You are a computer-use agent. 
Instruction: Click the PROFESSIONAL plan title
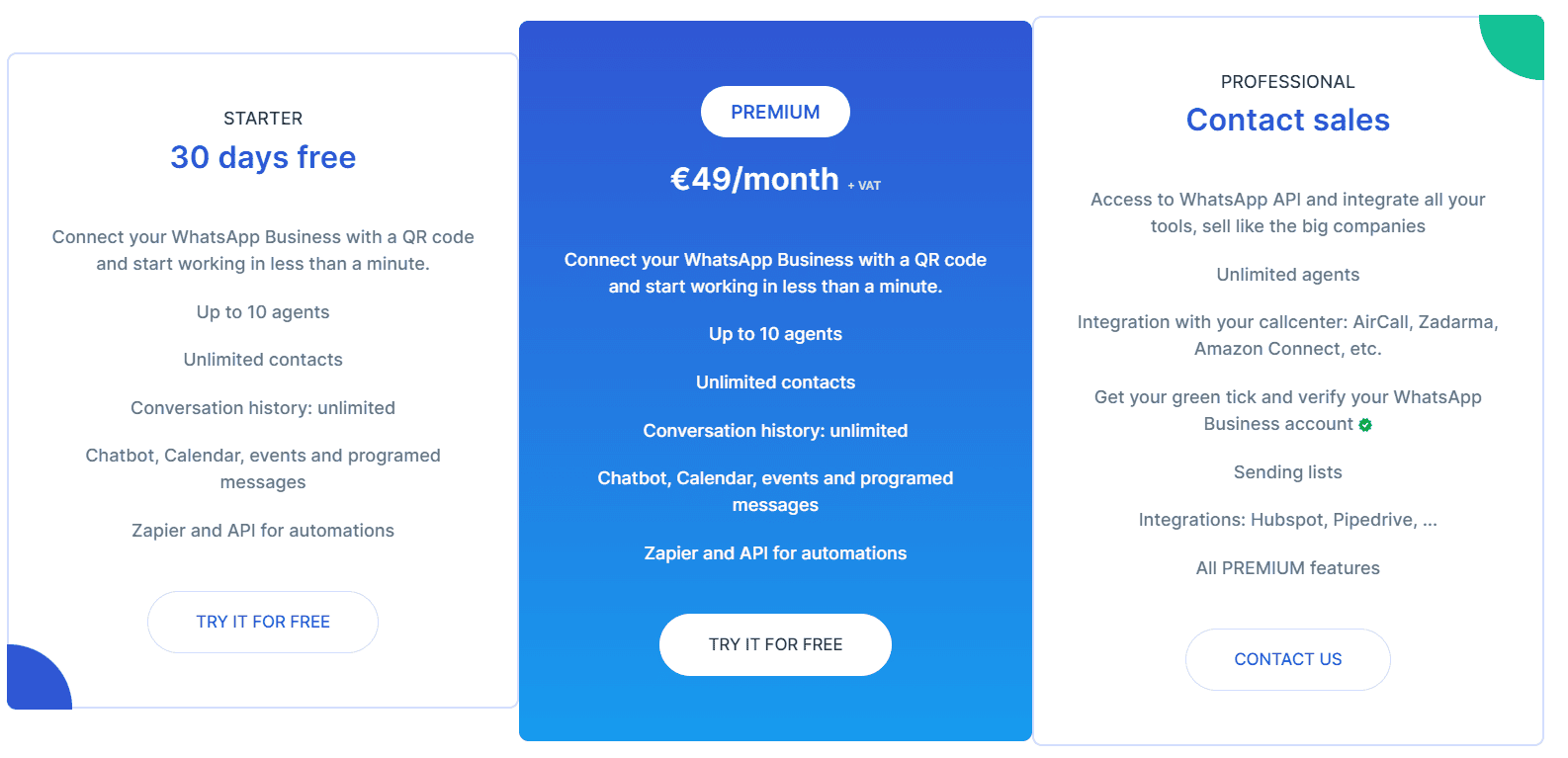tap(1287, 81)
